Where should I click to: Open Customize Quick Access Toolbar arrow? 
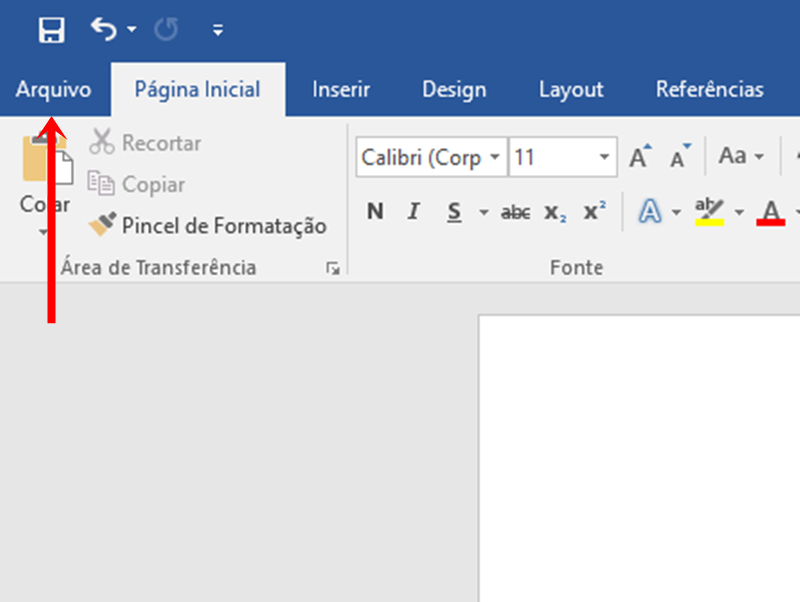point(218,30)
